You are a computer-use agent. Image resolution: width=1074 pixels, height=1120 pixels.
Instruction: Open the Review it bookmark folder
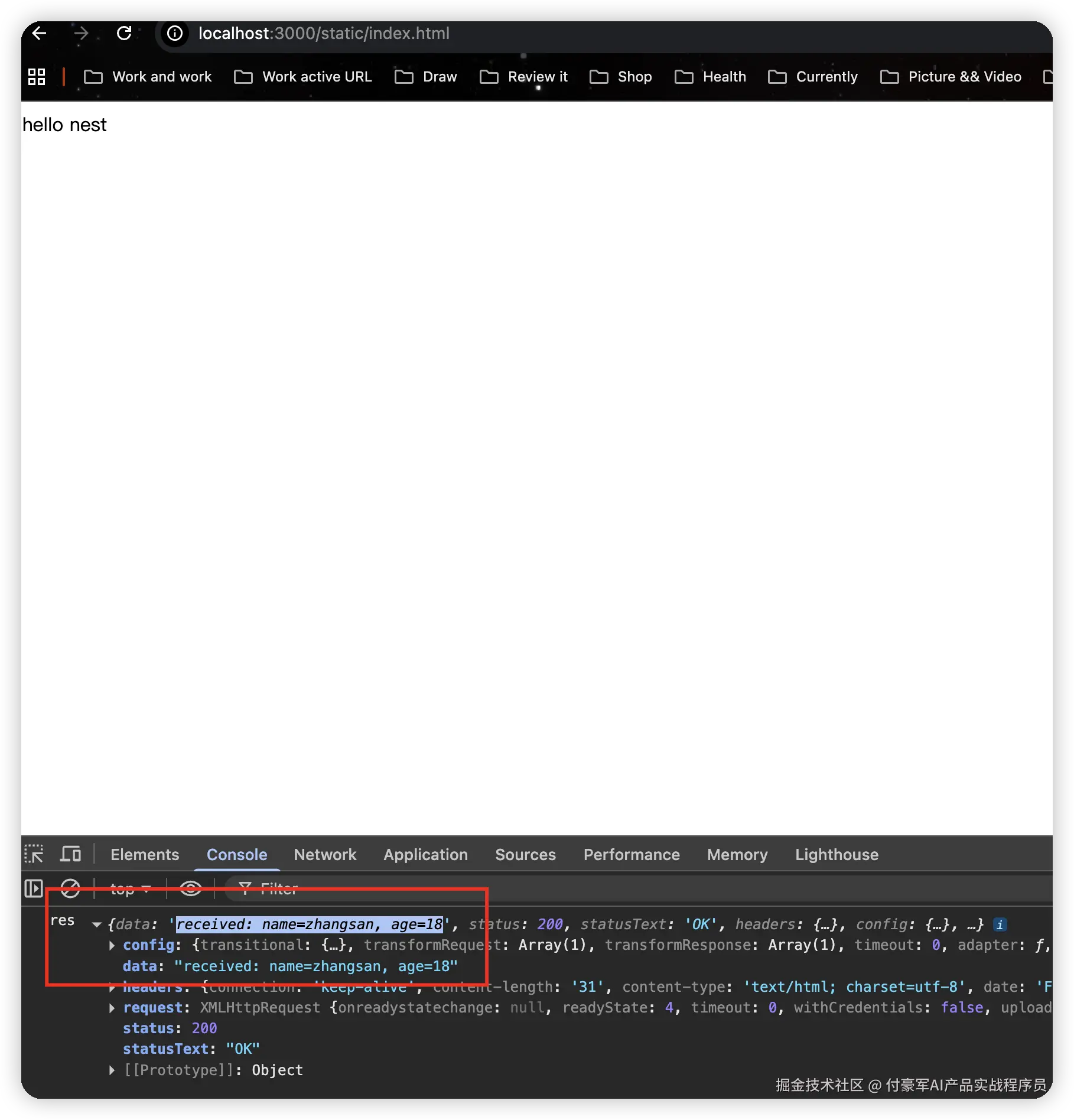(523, 77)
